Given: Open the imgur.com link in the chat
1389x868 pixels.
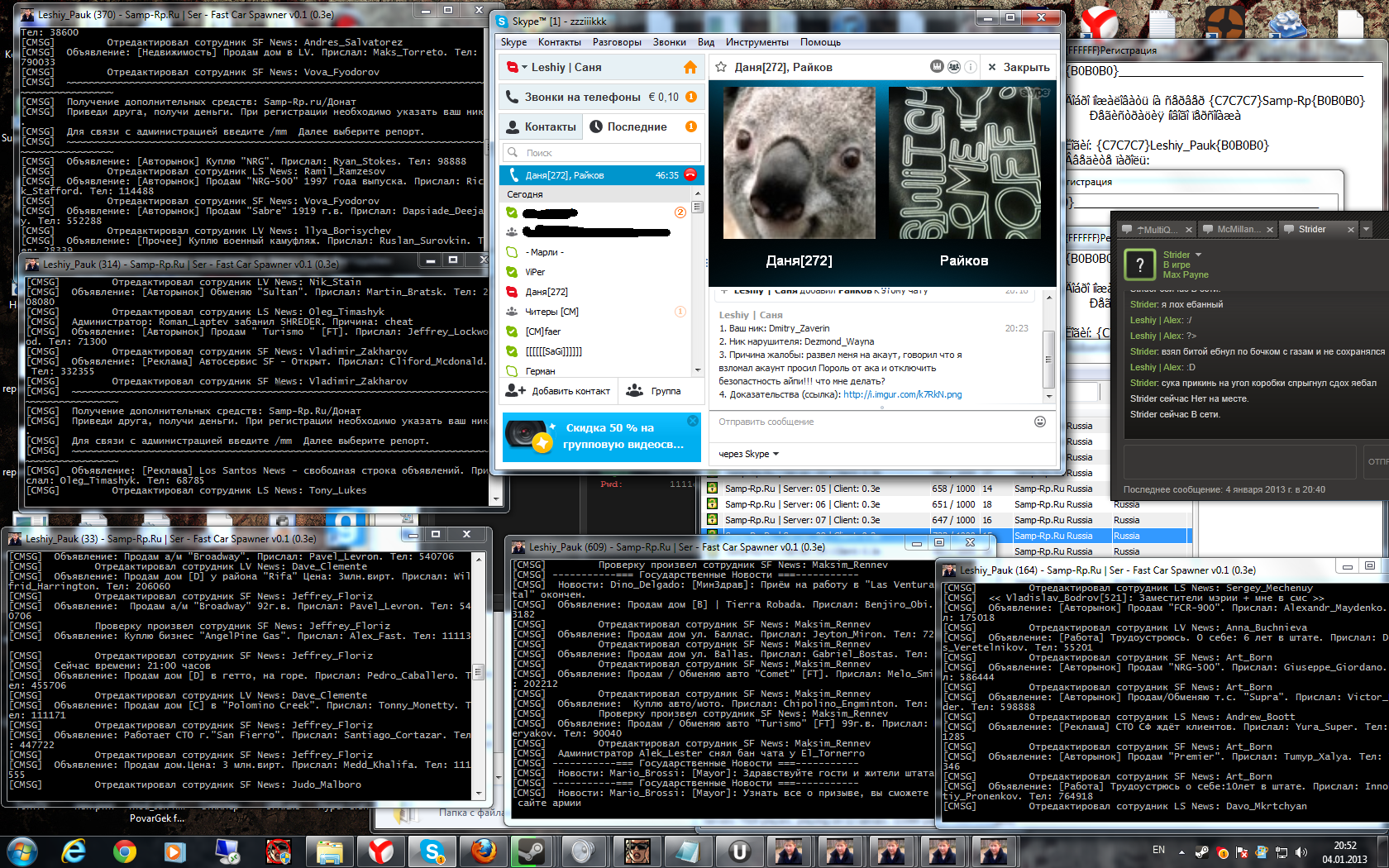Looking at the screenshot, I should pos(902,395).
